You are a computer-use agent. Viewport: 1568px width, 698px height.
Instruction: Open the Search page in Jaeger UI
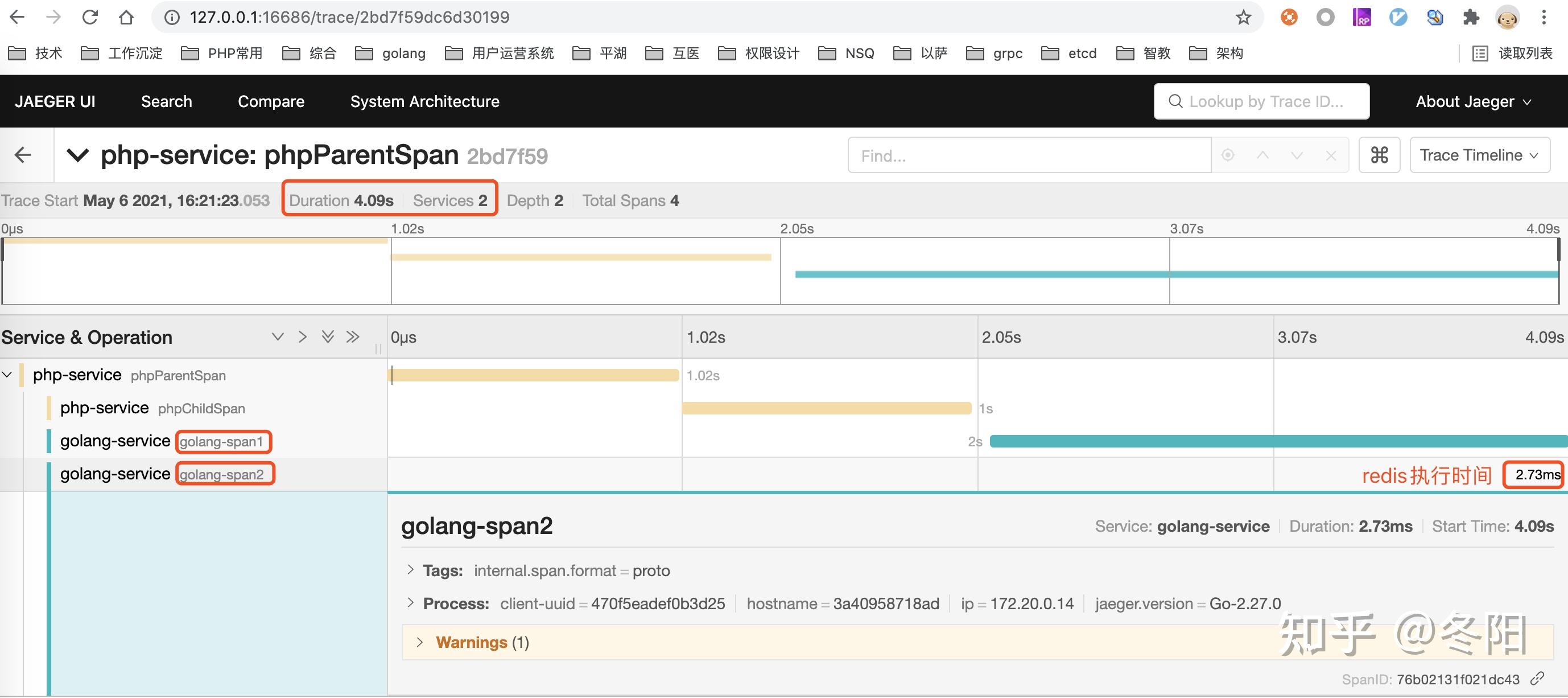(166, 101)
